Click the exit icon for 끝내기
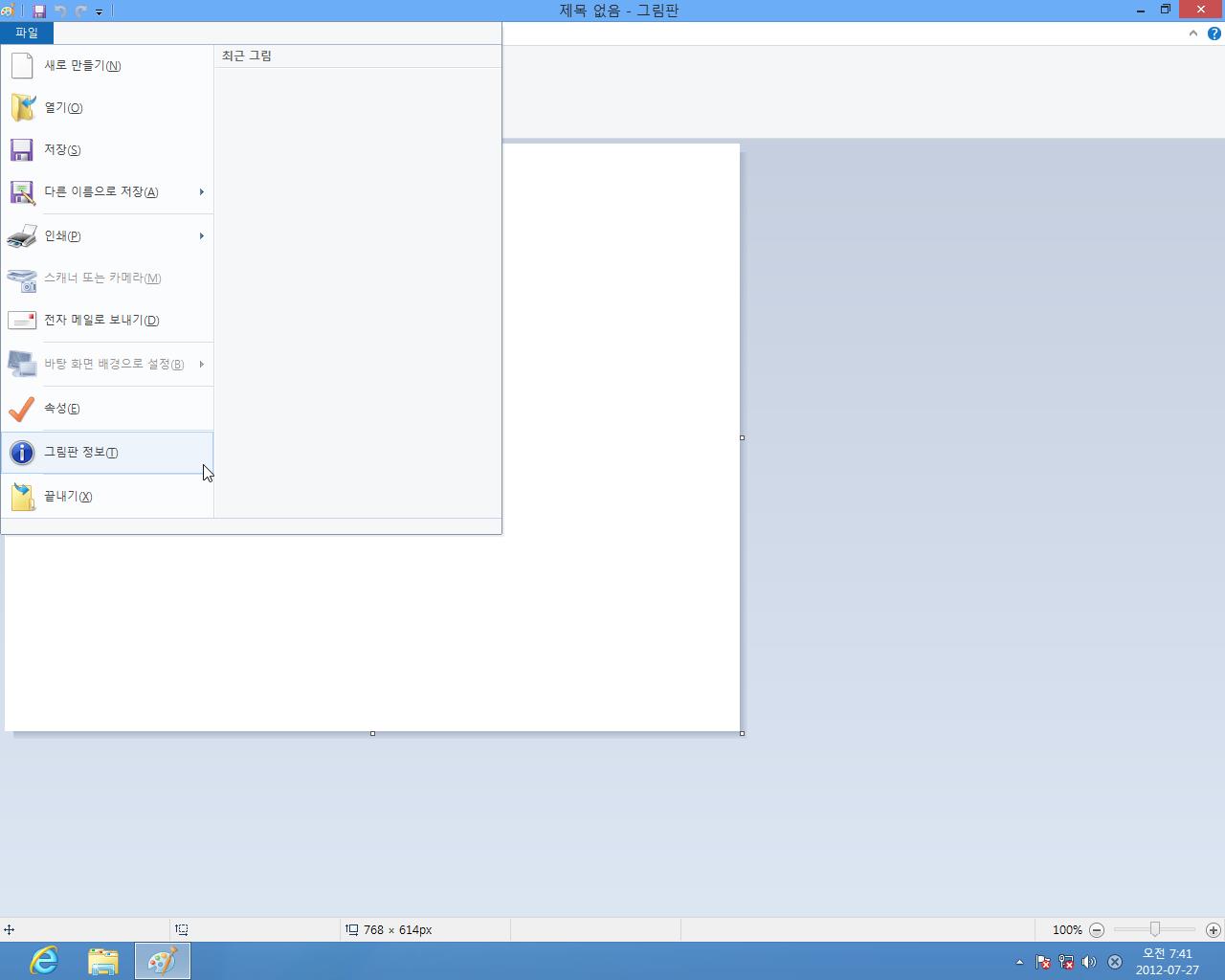The height and width of the screenshot is (980, 1225). 22,496
